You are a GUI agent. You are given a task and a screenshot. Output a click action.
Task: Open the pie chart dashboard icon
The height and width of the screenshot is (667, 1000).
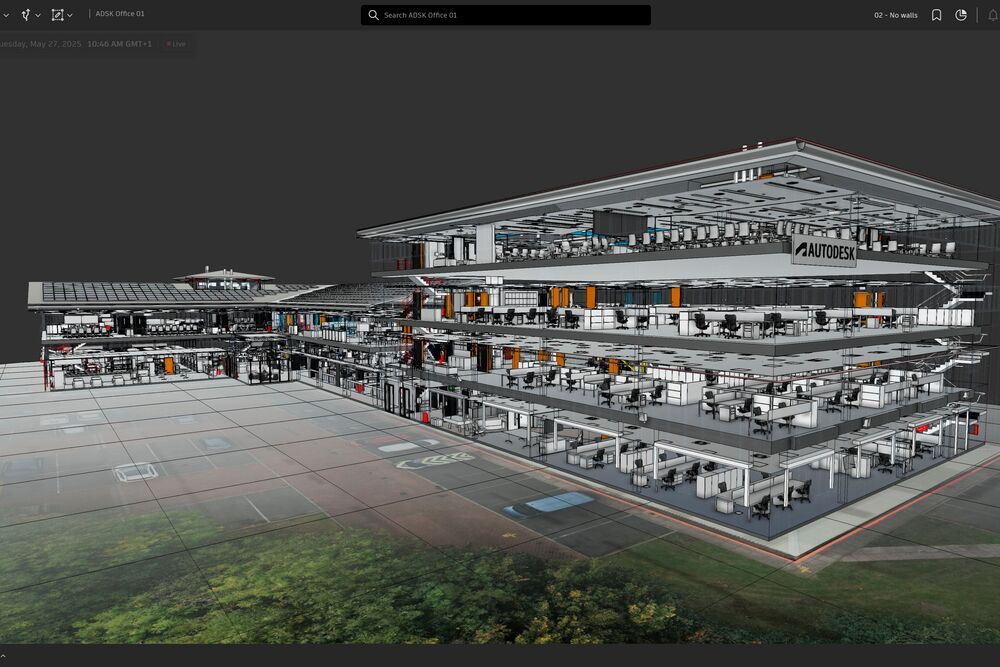pos(961,15)
